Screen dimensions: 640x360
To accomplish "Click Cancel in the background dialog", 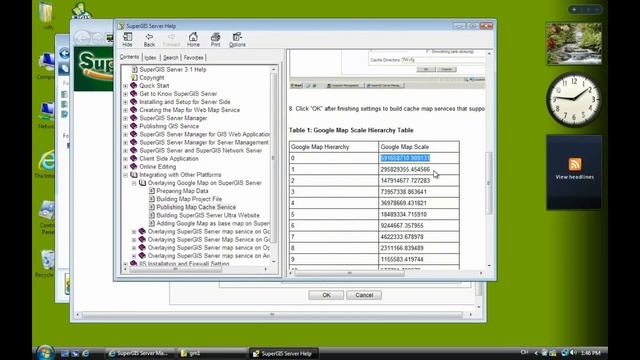I will point(364,295).
